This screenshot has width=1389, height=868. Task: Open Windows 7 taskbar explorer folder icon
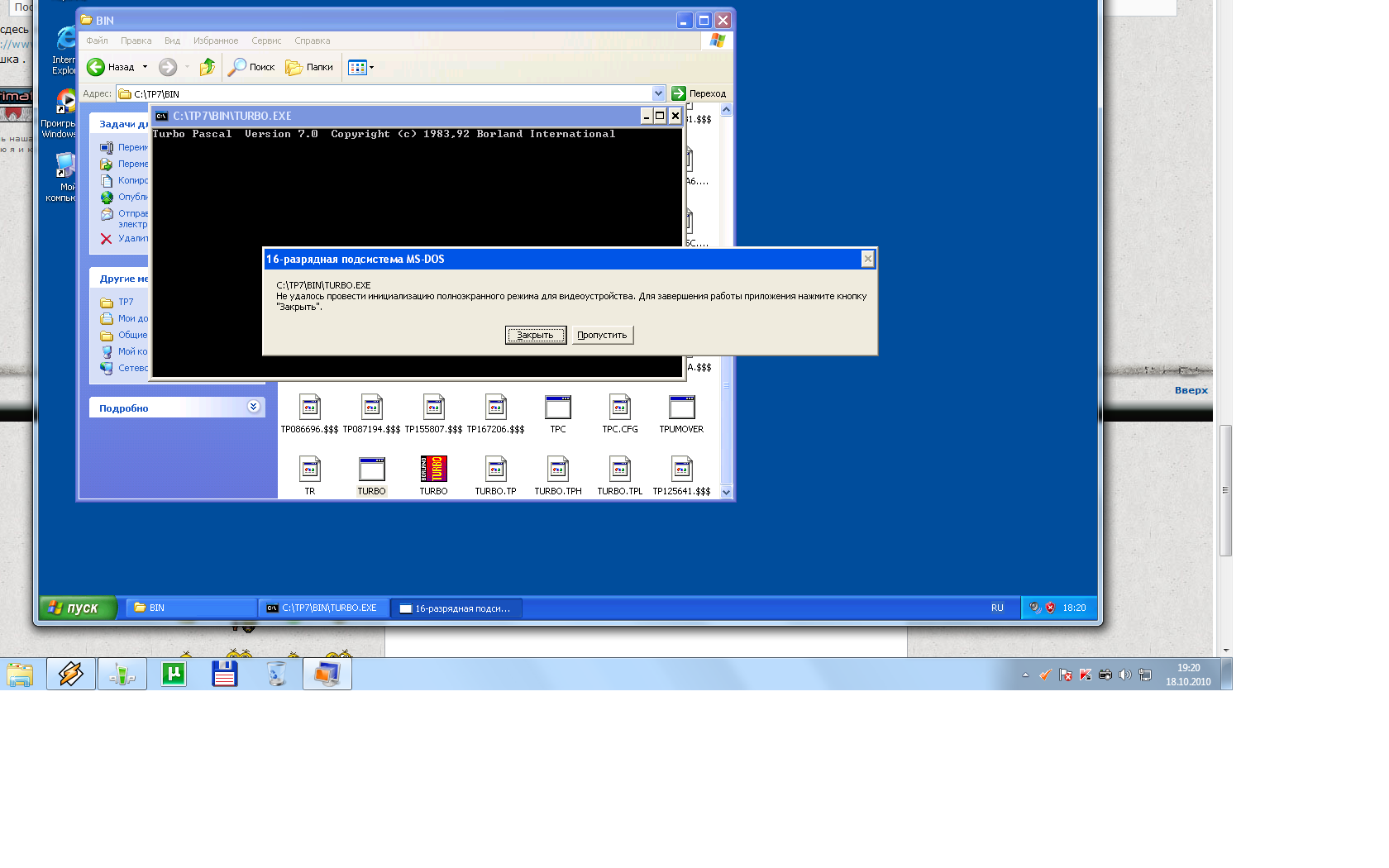point(20,675)
